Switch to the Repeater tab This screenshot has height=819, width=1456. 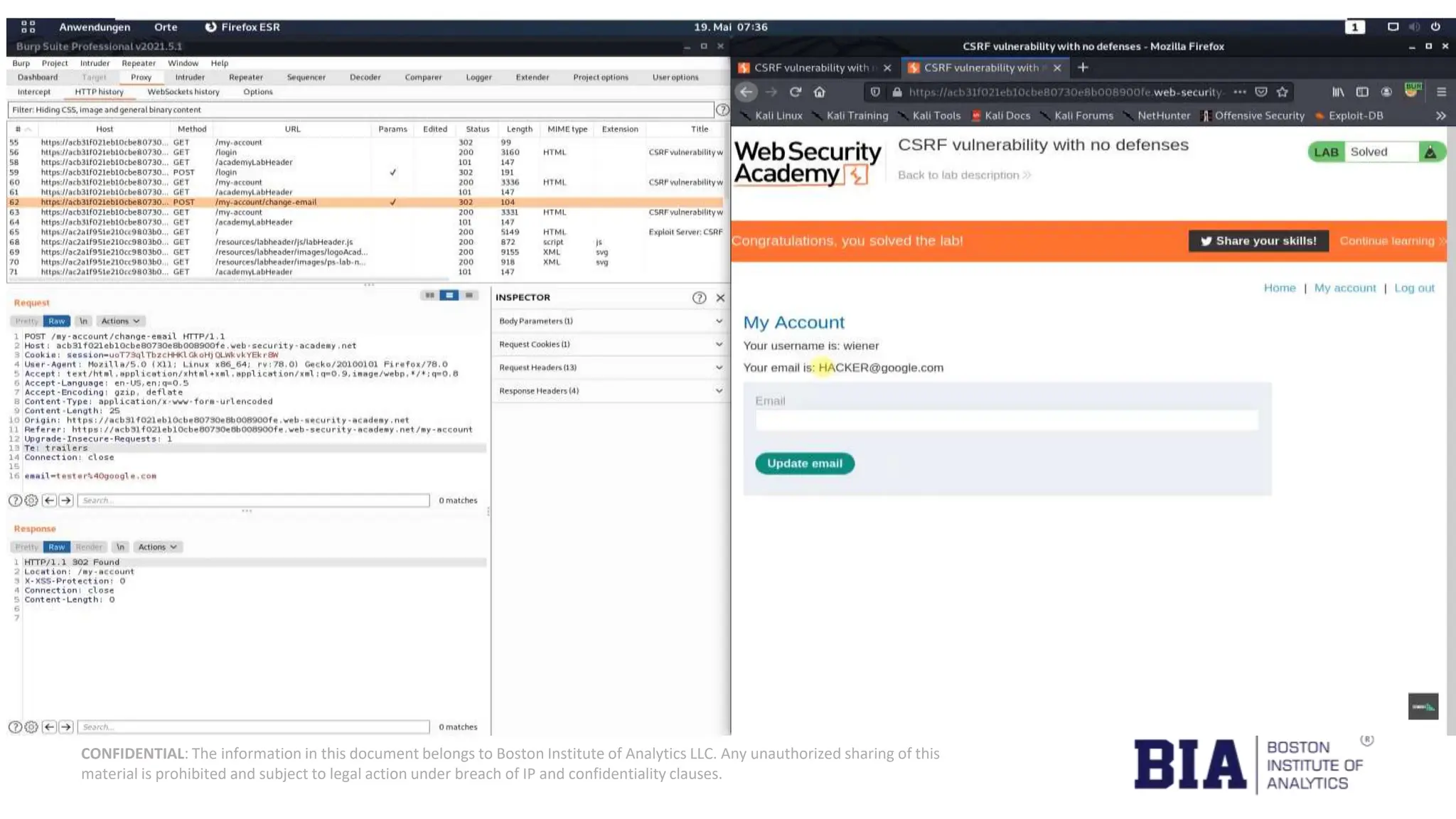(x=245, y=77)
